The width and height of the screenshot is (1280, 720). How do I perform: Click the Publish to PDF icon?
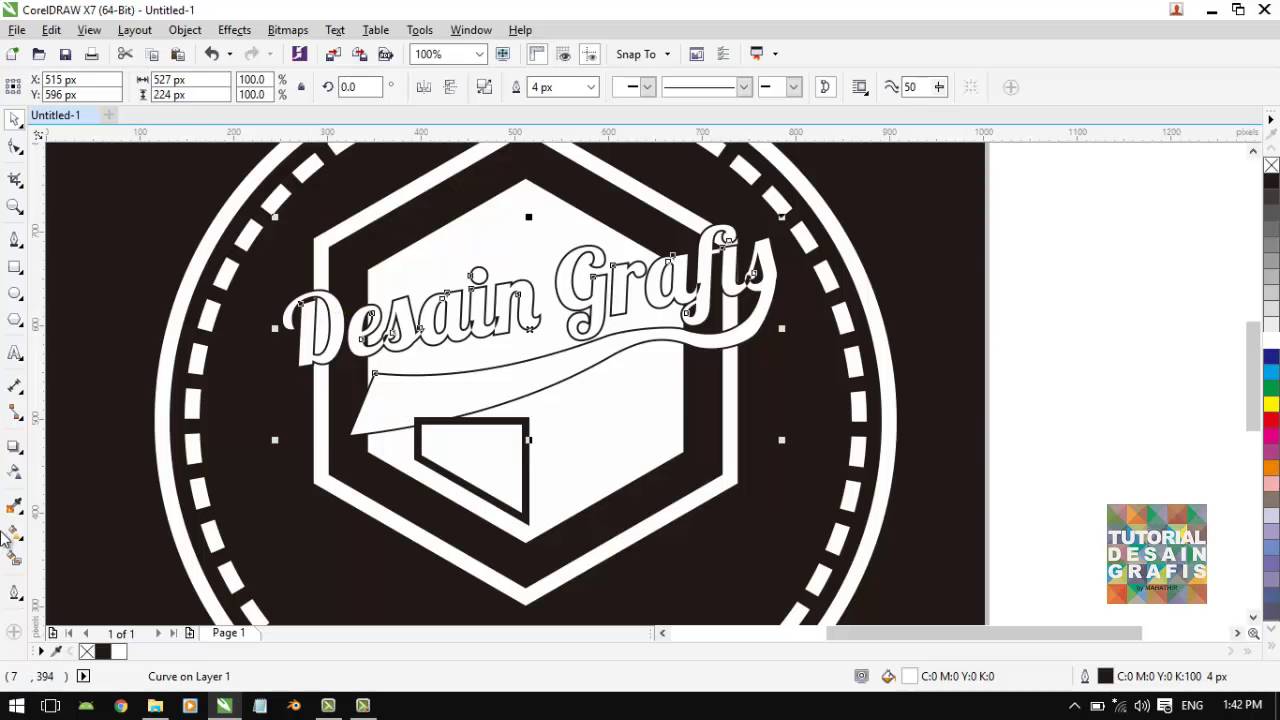point(385,54)
